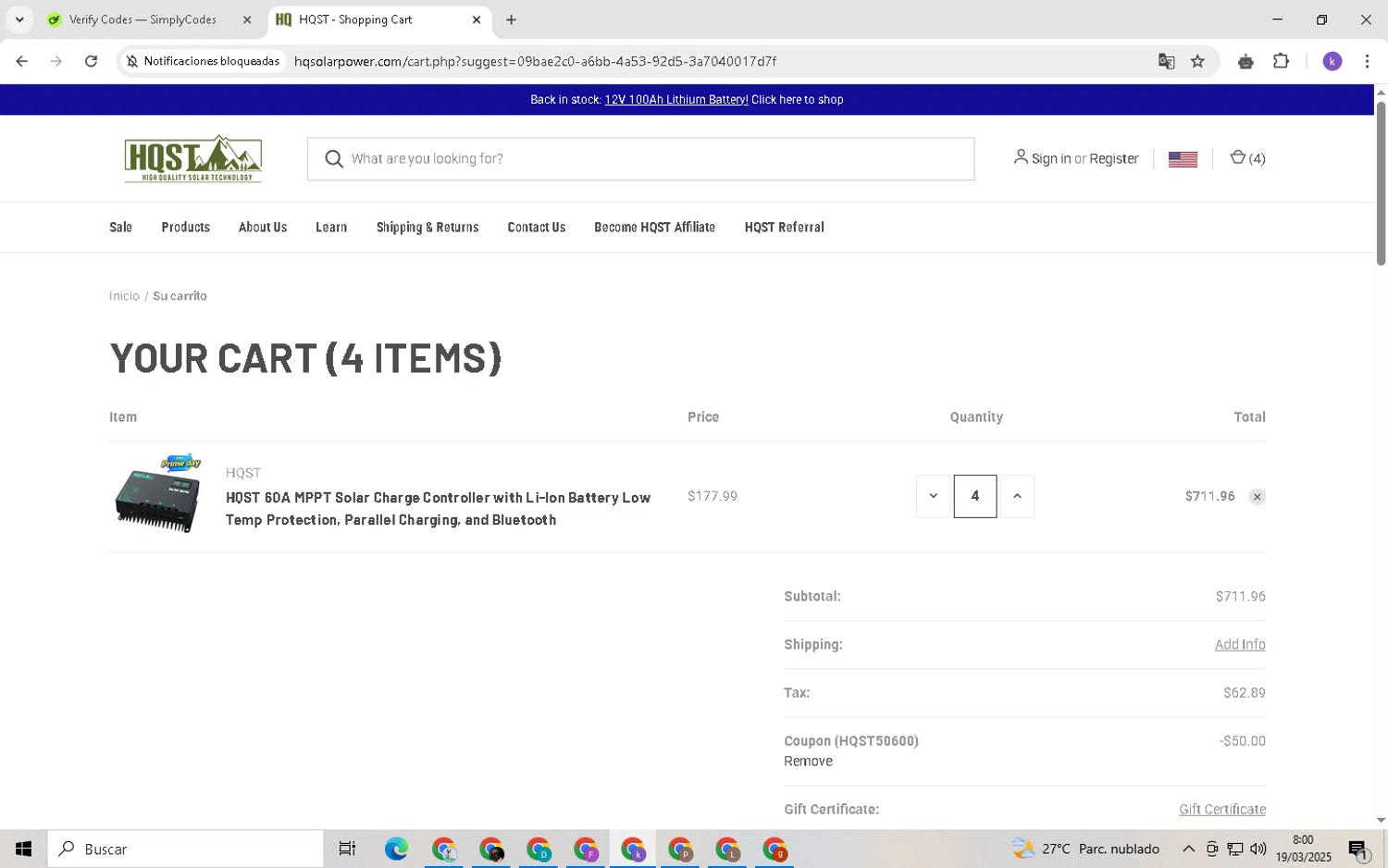Increase quantity with the up arrow

click(x=1017, y=496)
